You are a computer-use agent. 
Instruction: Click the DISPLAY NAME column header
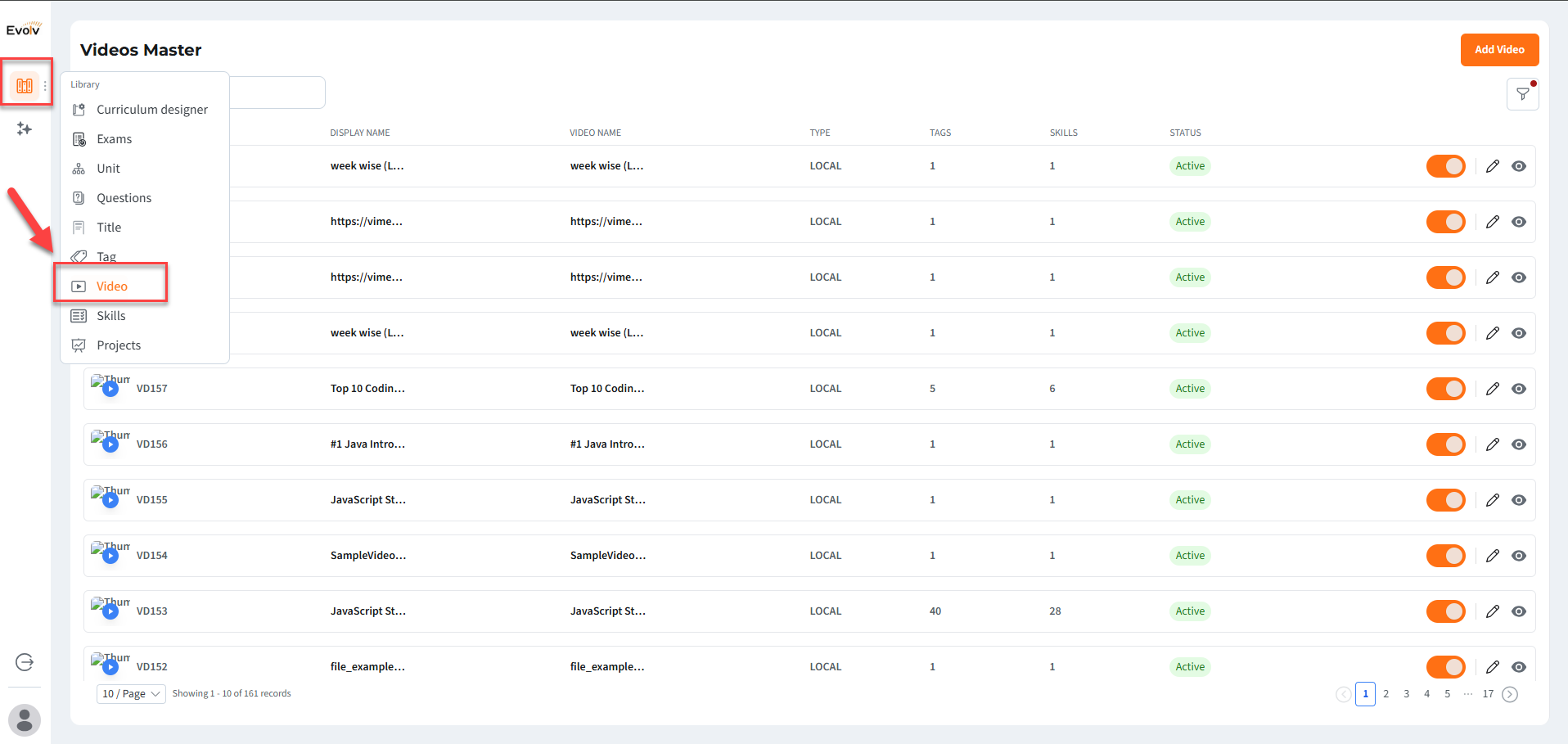point(360,133)
